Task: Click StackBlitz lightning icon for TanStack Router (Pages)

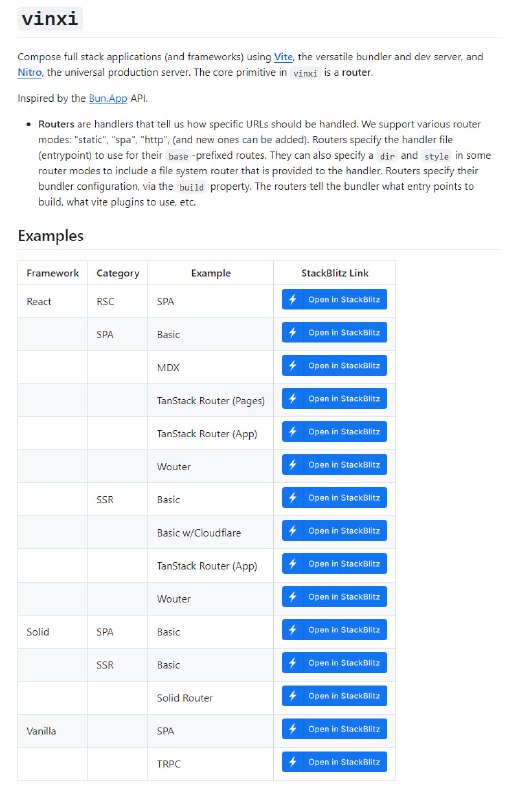Action: (293, 398)
